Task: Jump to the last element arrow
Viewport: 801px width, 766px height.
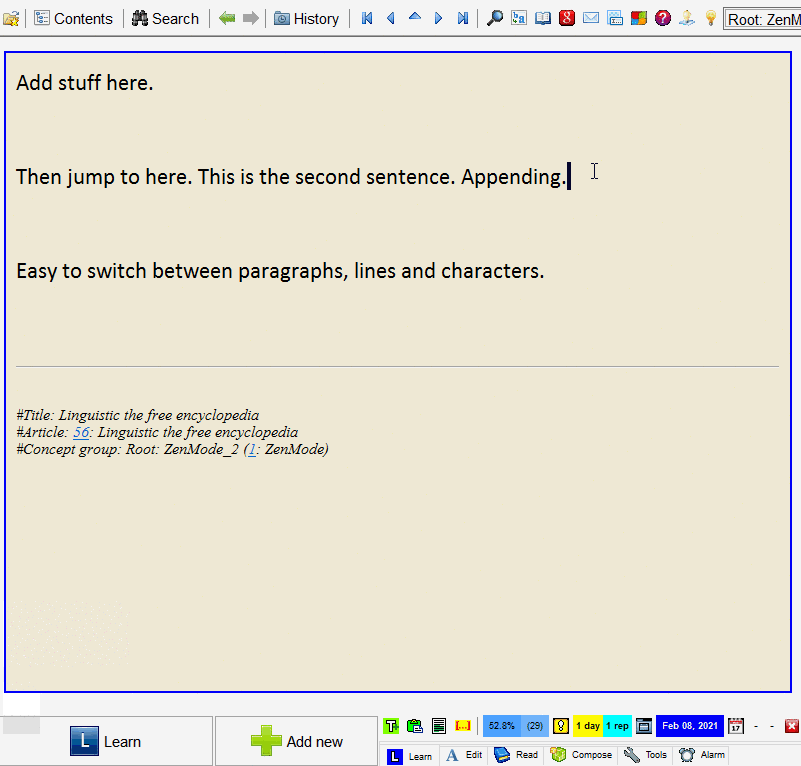Action: tap(462, 18)
